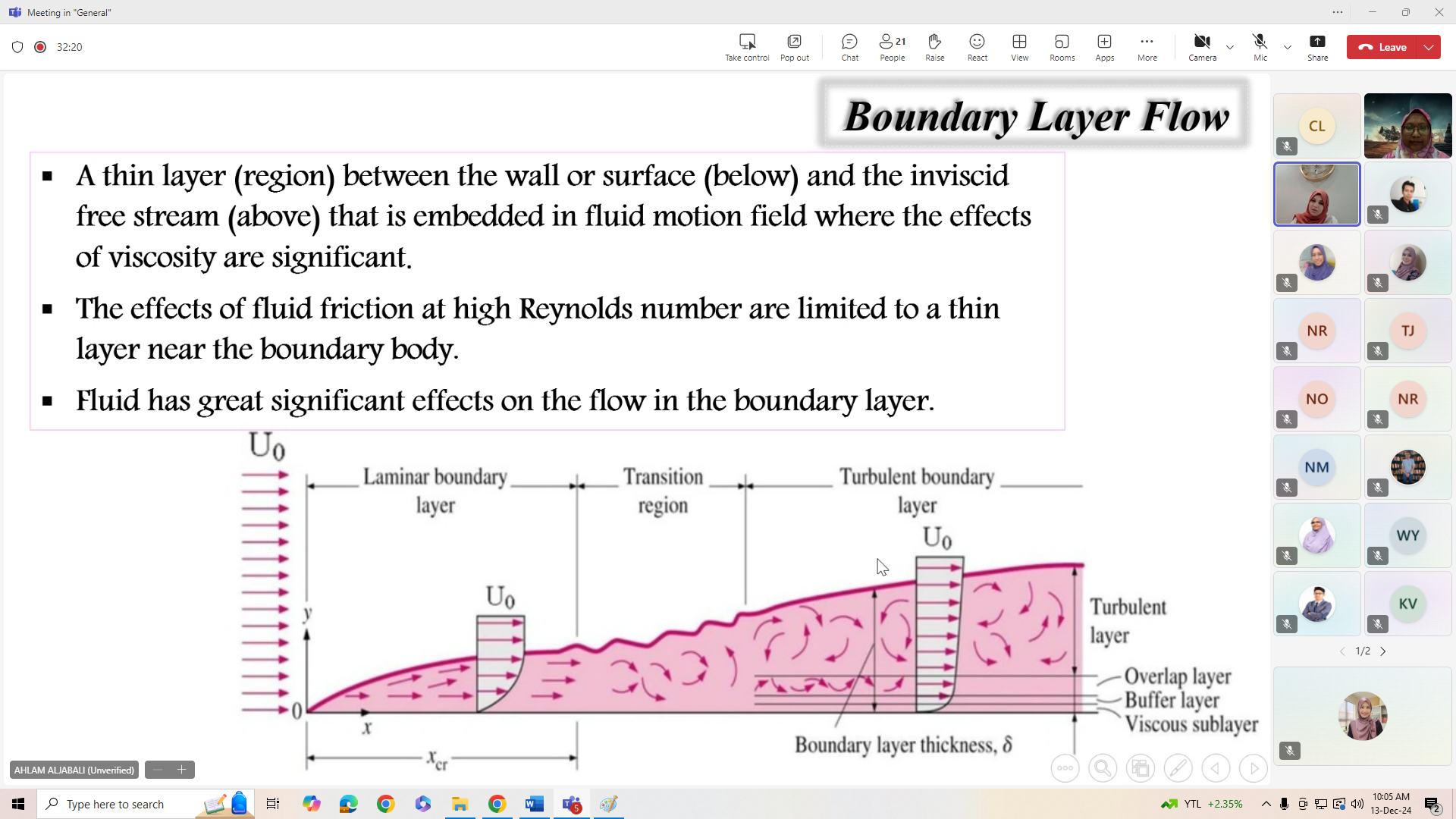Open the notification center
1456x819 pixels.
coord(1432,805)
